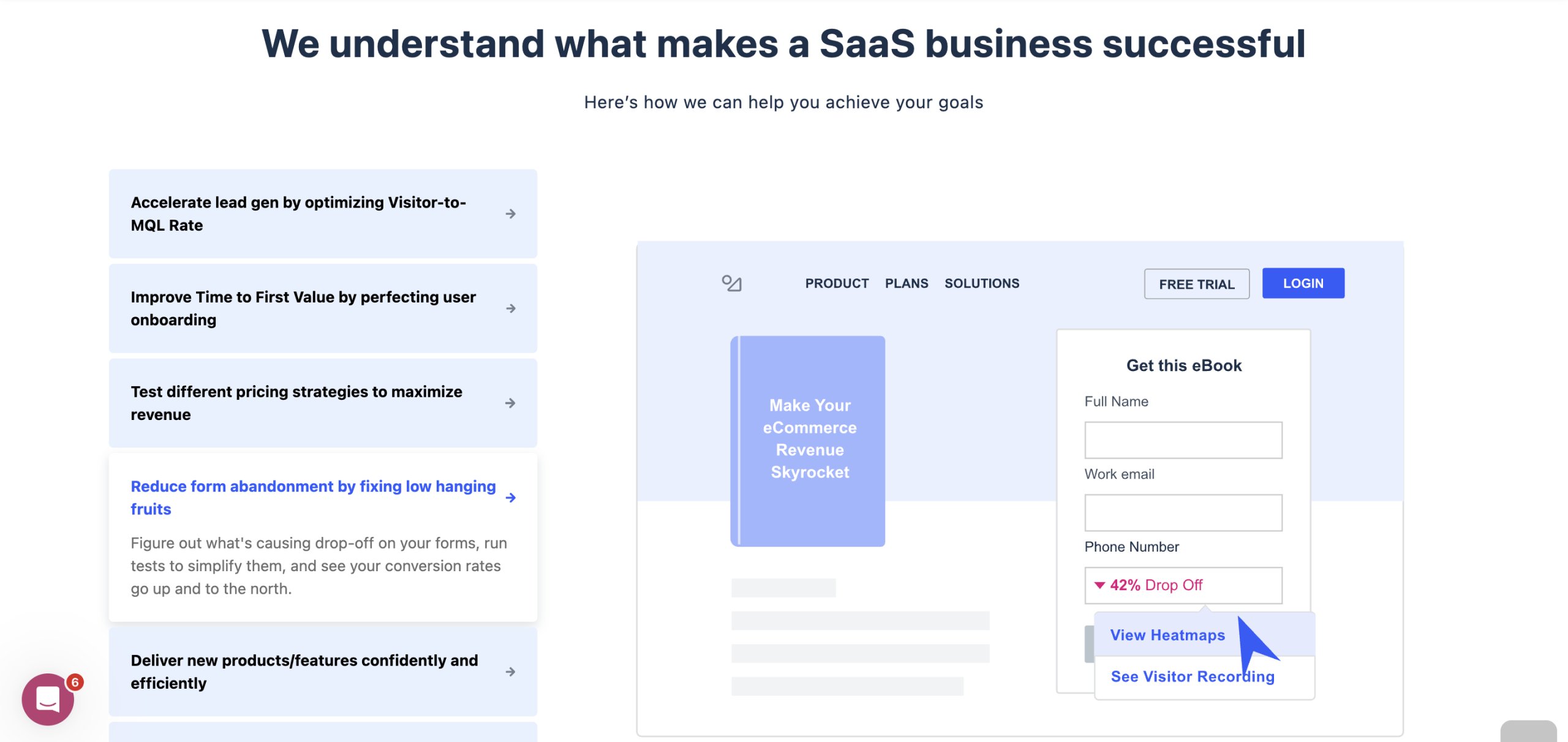Click the arrow on the pricing strategies card
Viewport: 1568px width, 742px height.
click(x=510, y=403)
